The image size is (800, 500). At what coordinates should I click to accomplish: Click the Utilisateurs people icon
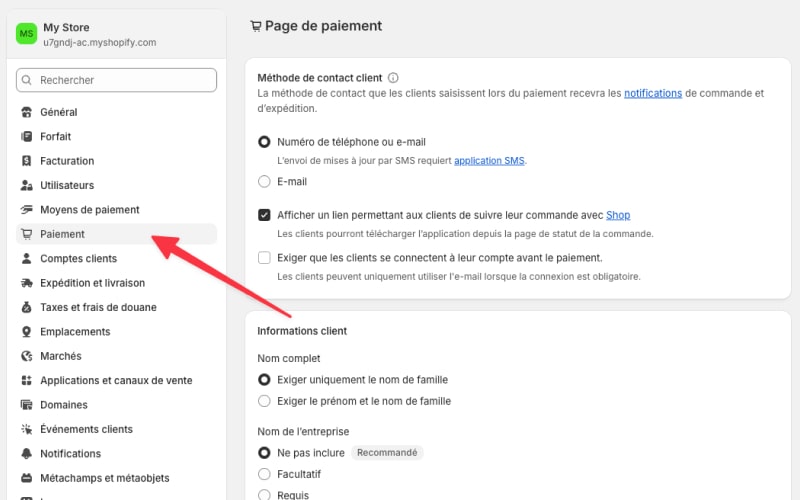coord(27,185)
